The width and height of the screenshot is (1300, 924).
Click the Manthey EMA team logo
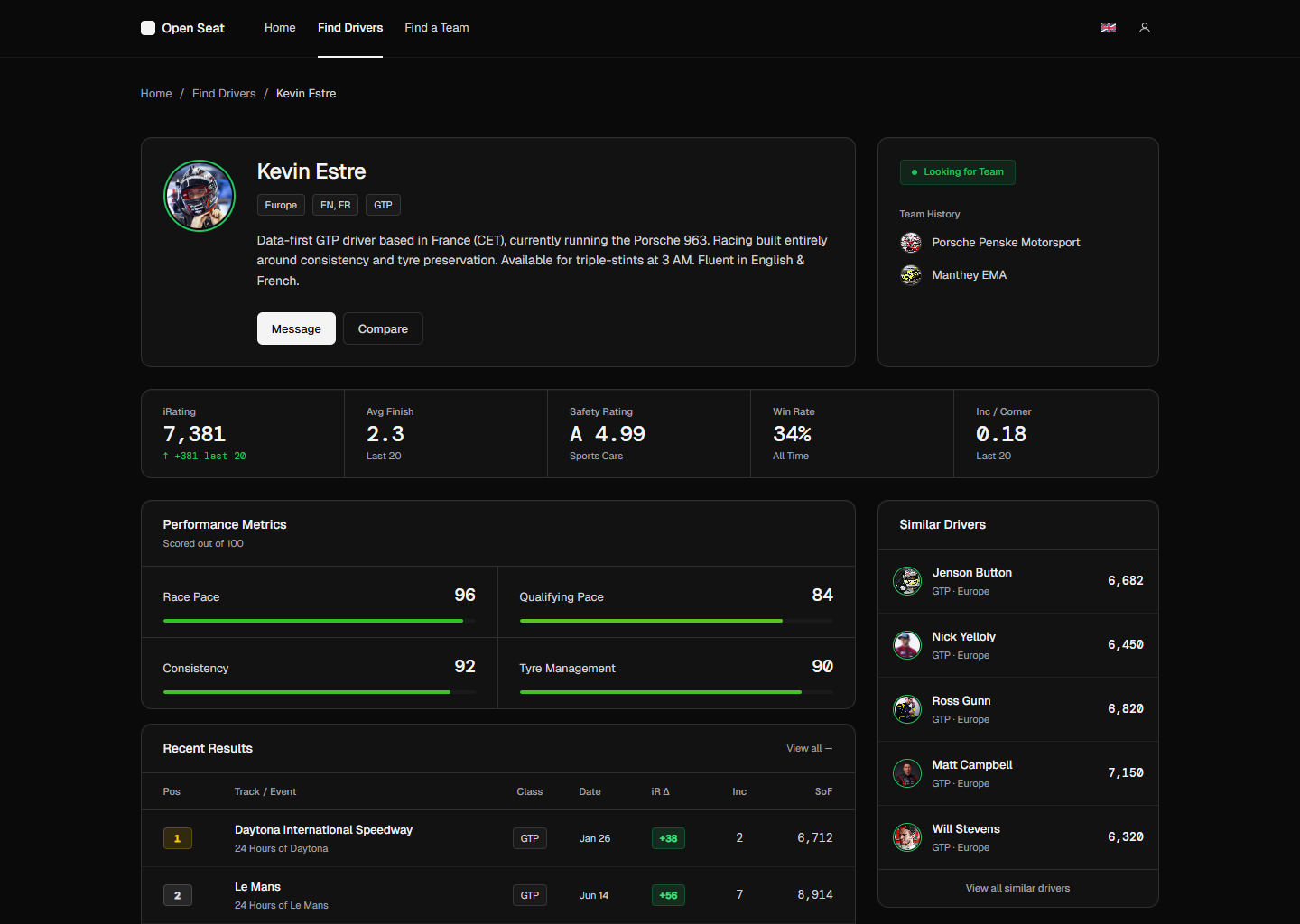(911, 274)
